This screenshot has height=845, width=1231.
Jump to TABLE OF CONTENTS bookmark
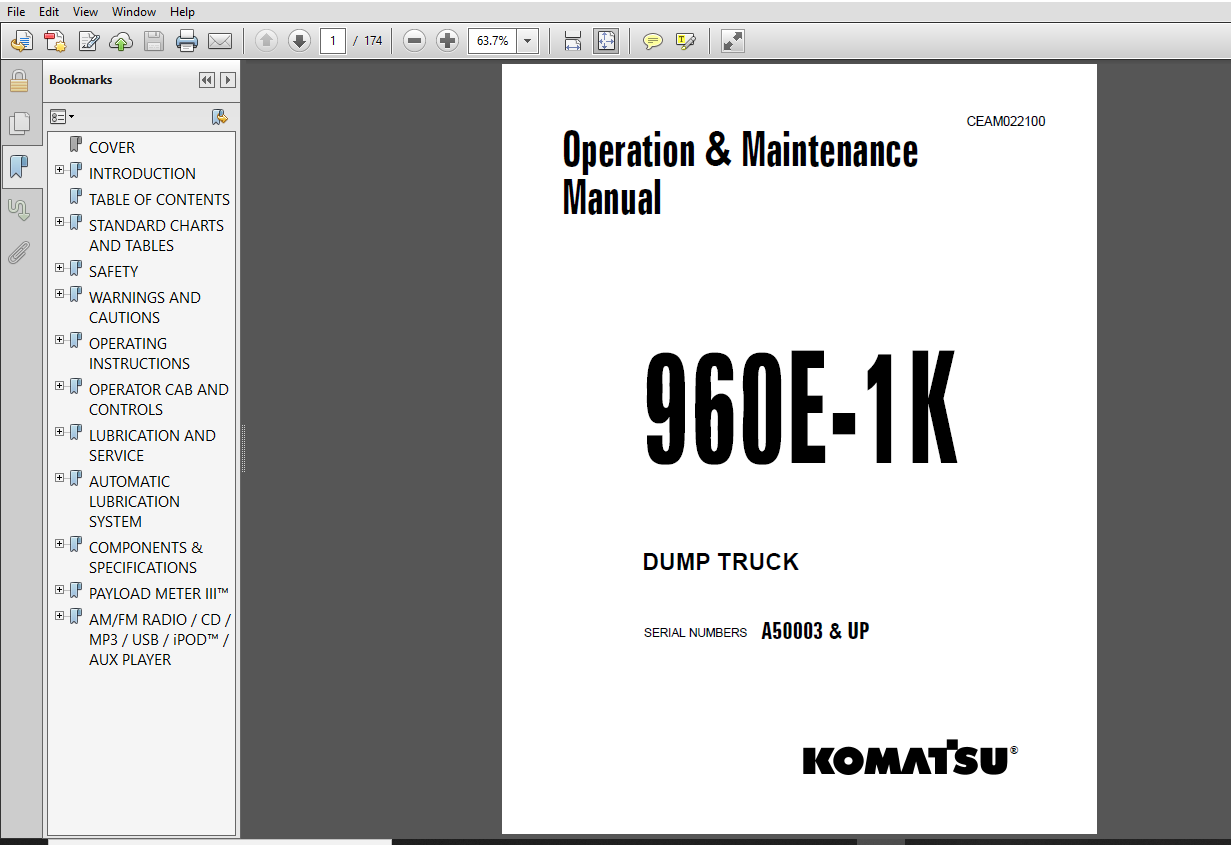(x=159, y=199)
